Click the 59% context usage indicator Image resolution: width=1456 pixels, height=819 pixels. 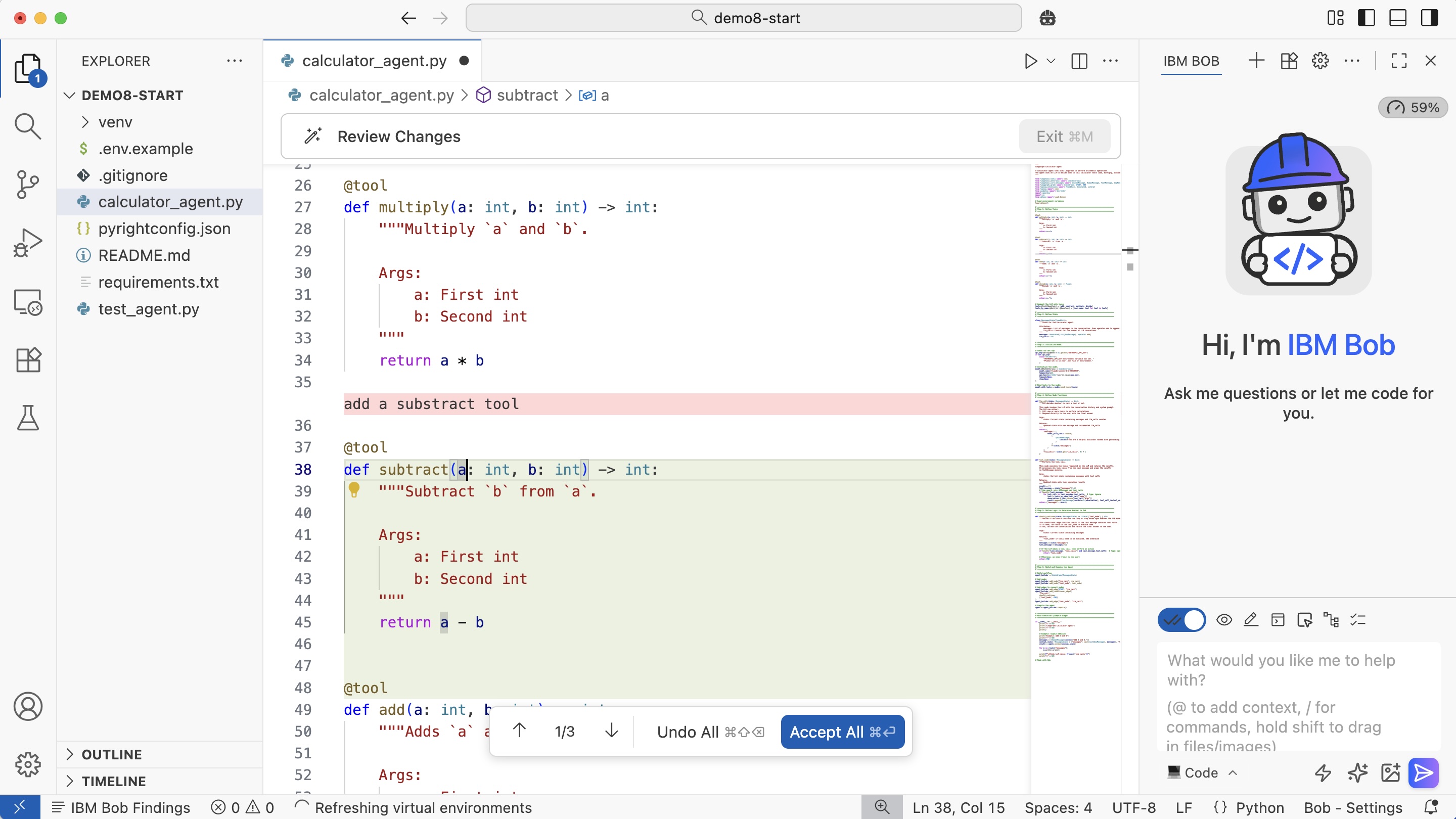(x=1413, y=107)
